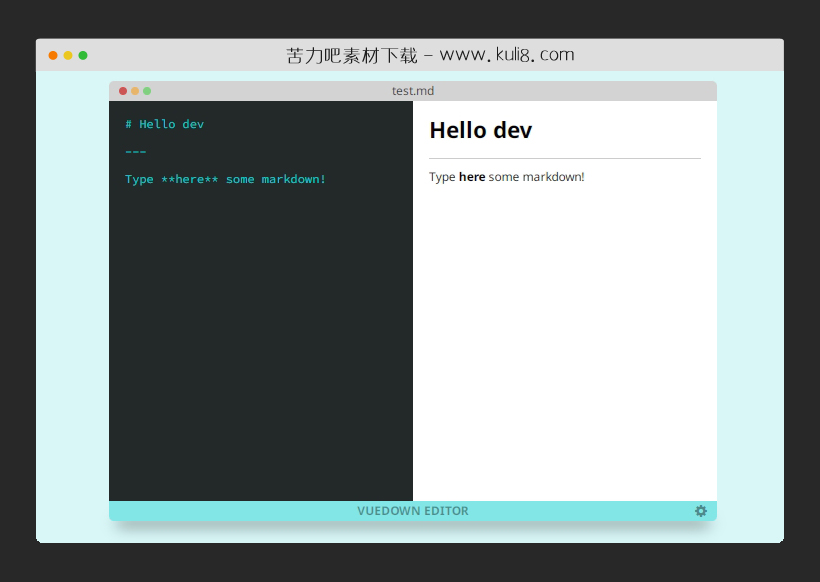Click inside the markdown editor pane

(260, 300)
